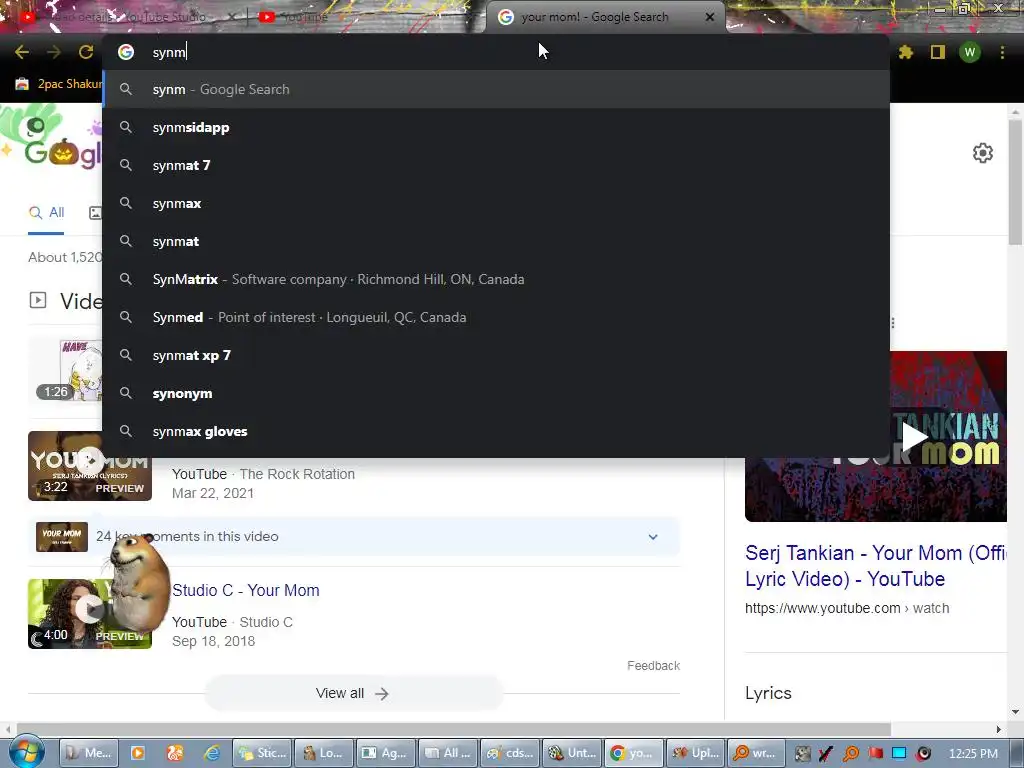Launch Internet Explorer from the taskbar
This screenshot has width=1024, height=768.
click(212, 753)
